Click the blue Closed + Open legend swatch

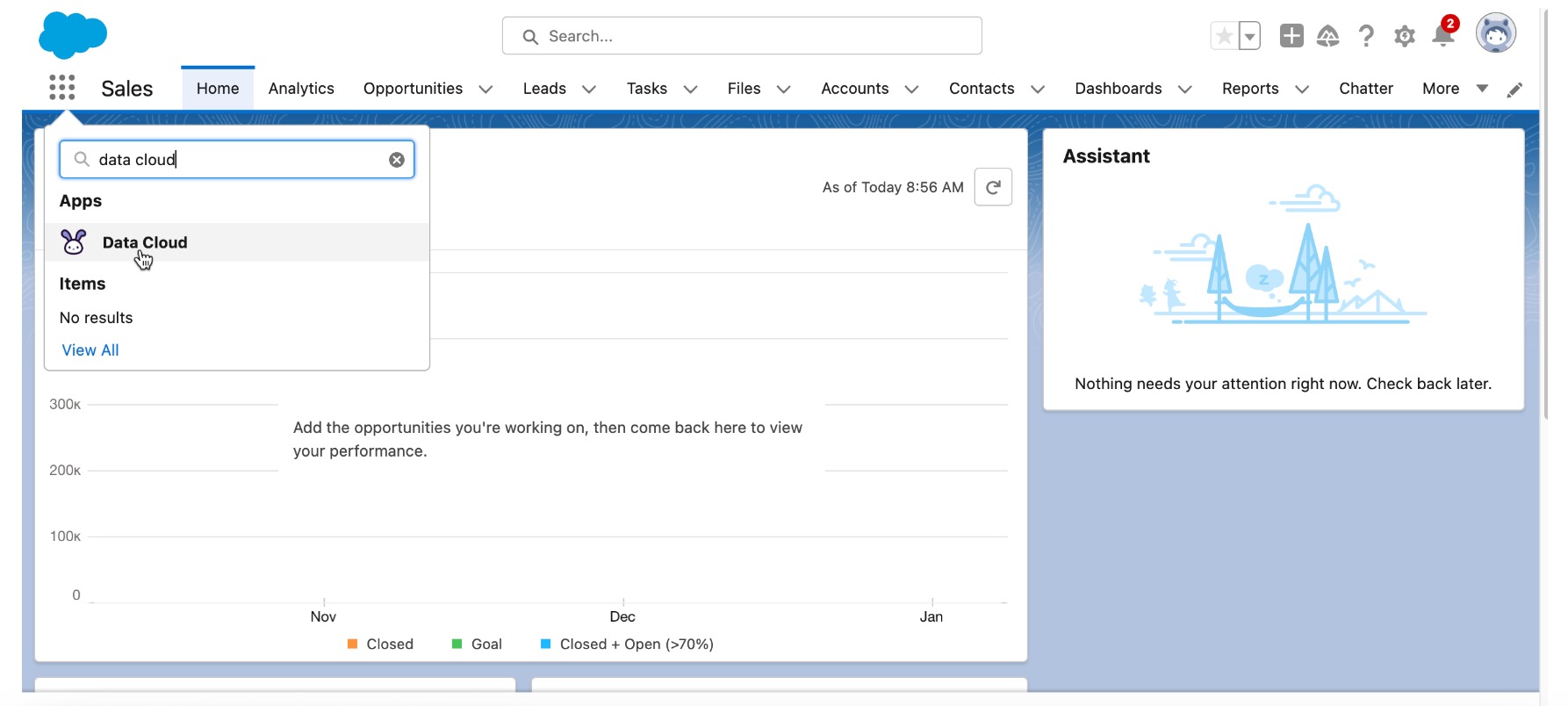point(545,644)
